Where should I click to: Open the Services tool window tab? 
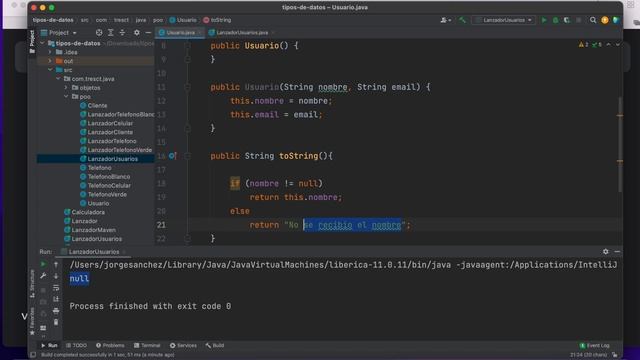[183, 346]
